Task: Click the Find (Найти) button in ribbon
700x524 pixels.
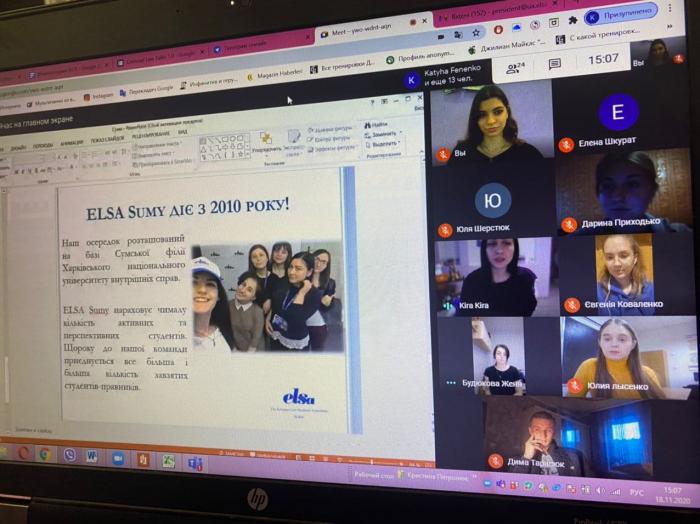Action: tap(378, 125)
